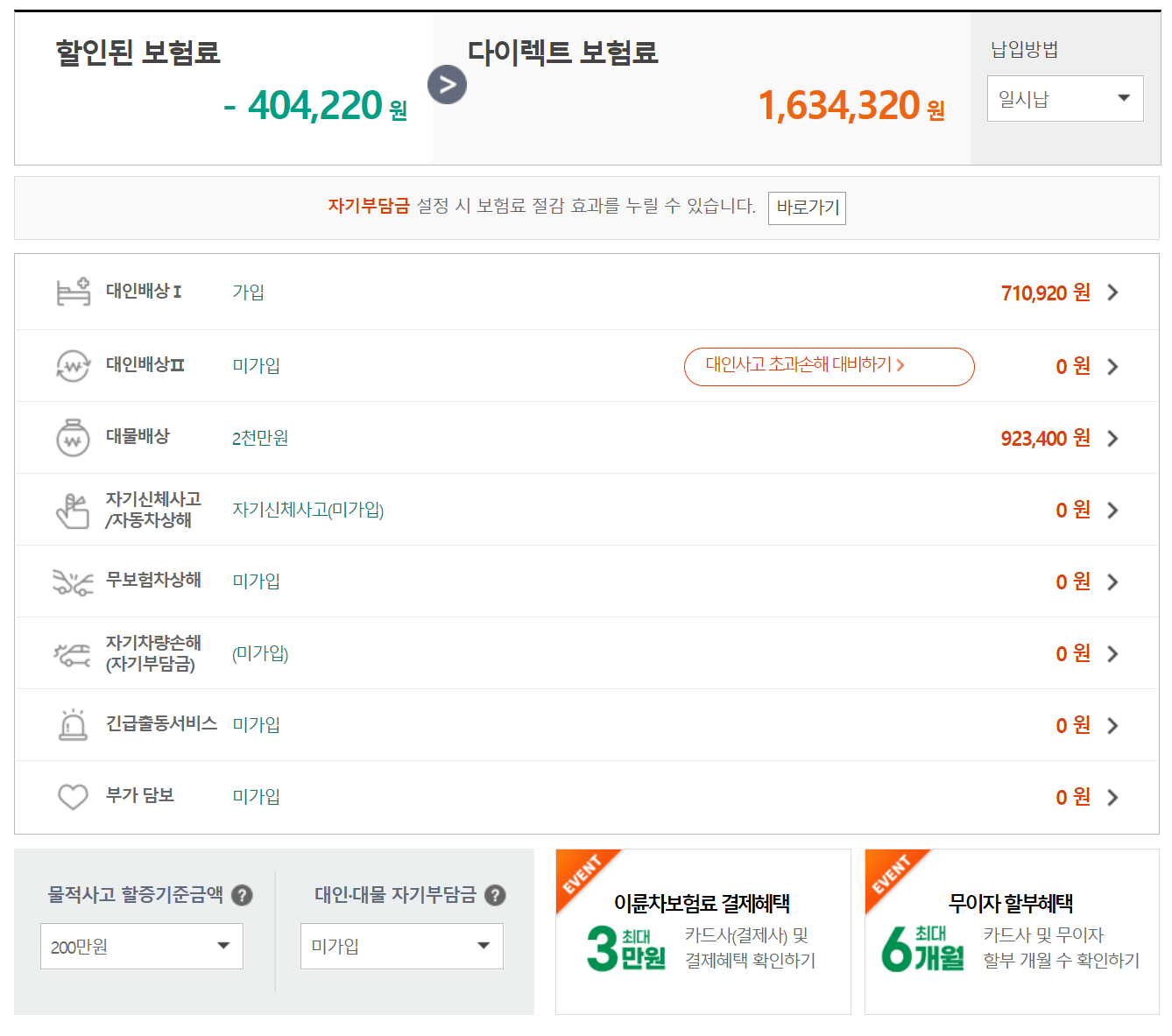Click the 대물배상 coverage label
Image resolution: width=1172 pixels, height=1036 pixels.
tap(138, 436)
